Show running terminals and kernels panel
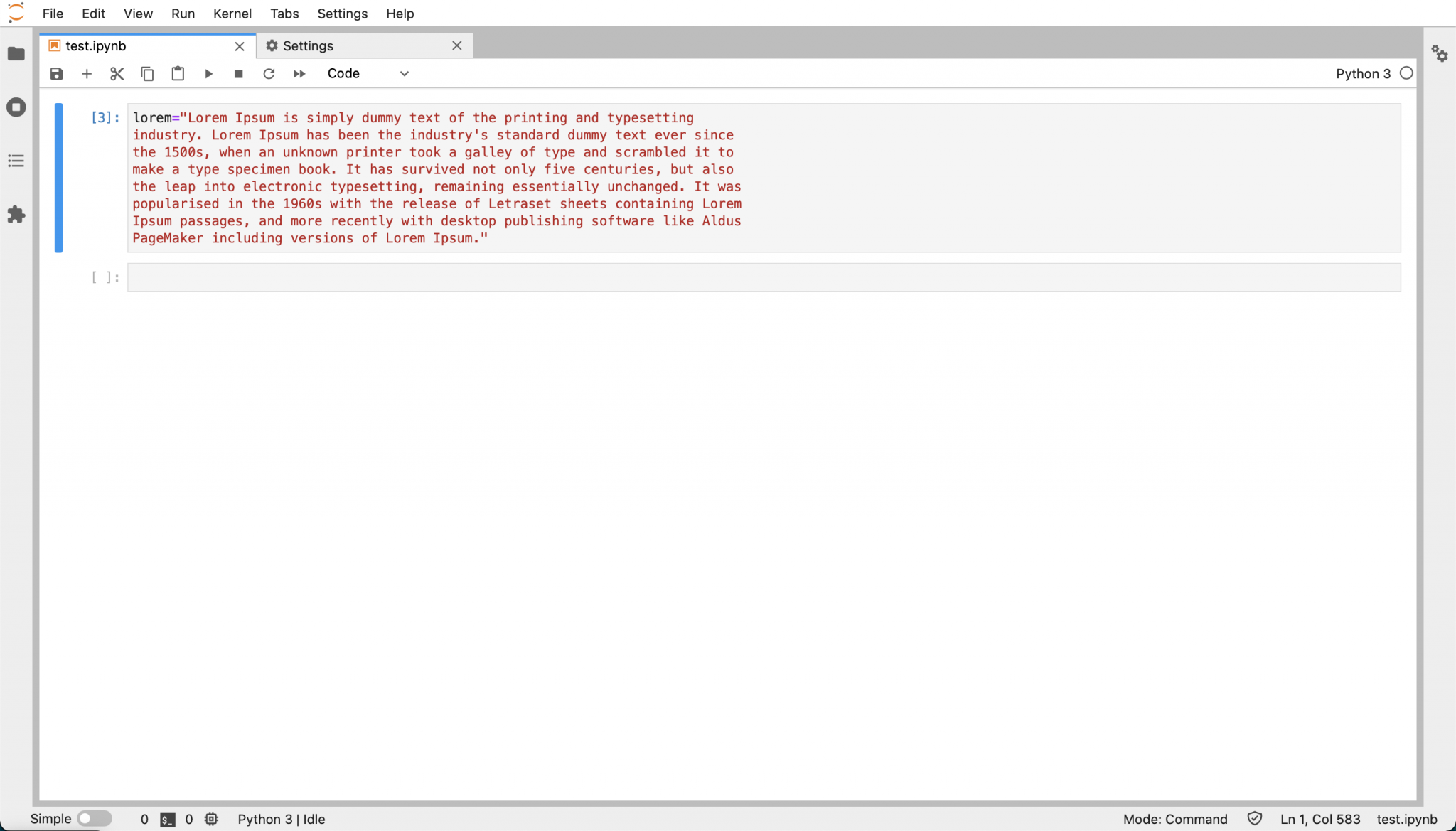Screen dimensions: 1456x831 click(16, 107)
